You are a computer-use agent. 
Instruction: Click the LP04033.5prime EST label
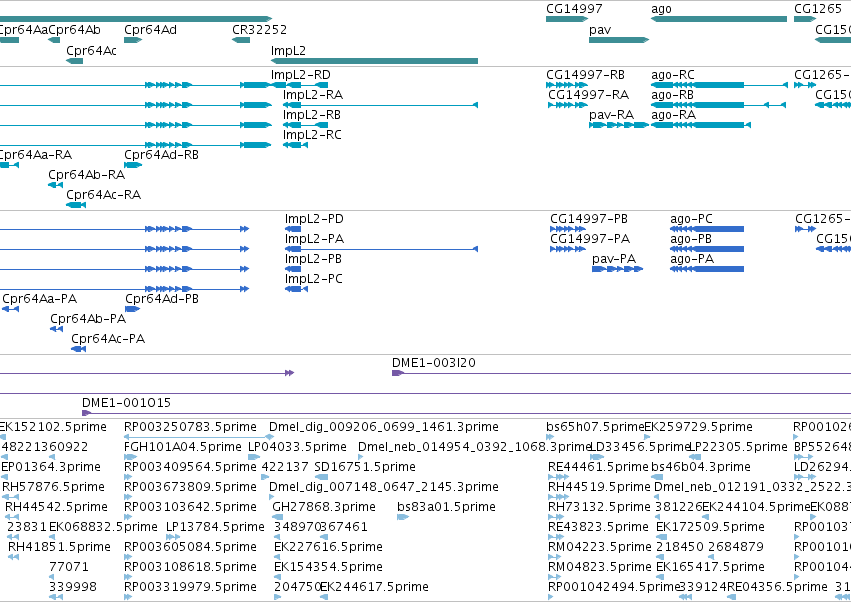[297, 447]
